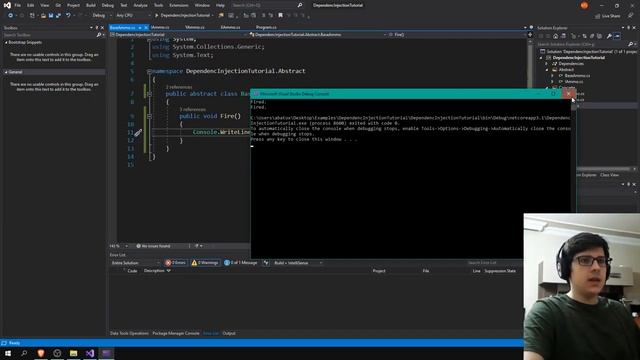Toggle the Error List build filter icon
Screen dimensions: 640x360
pyautogui.click(x=266, y=263)
